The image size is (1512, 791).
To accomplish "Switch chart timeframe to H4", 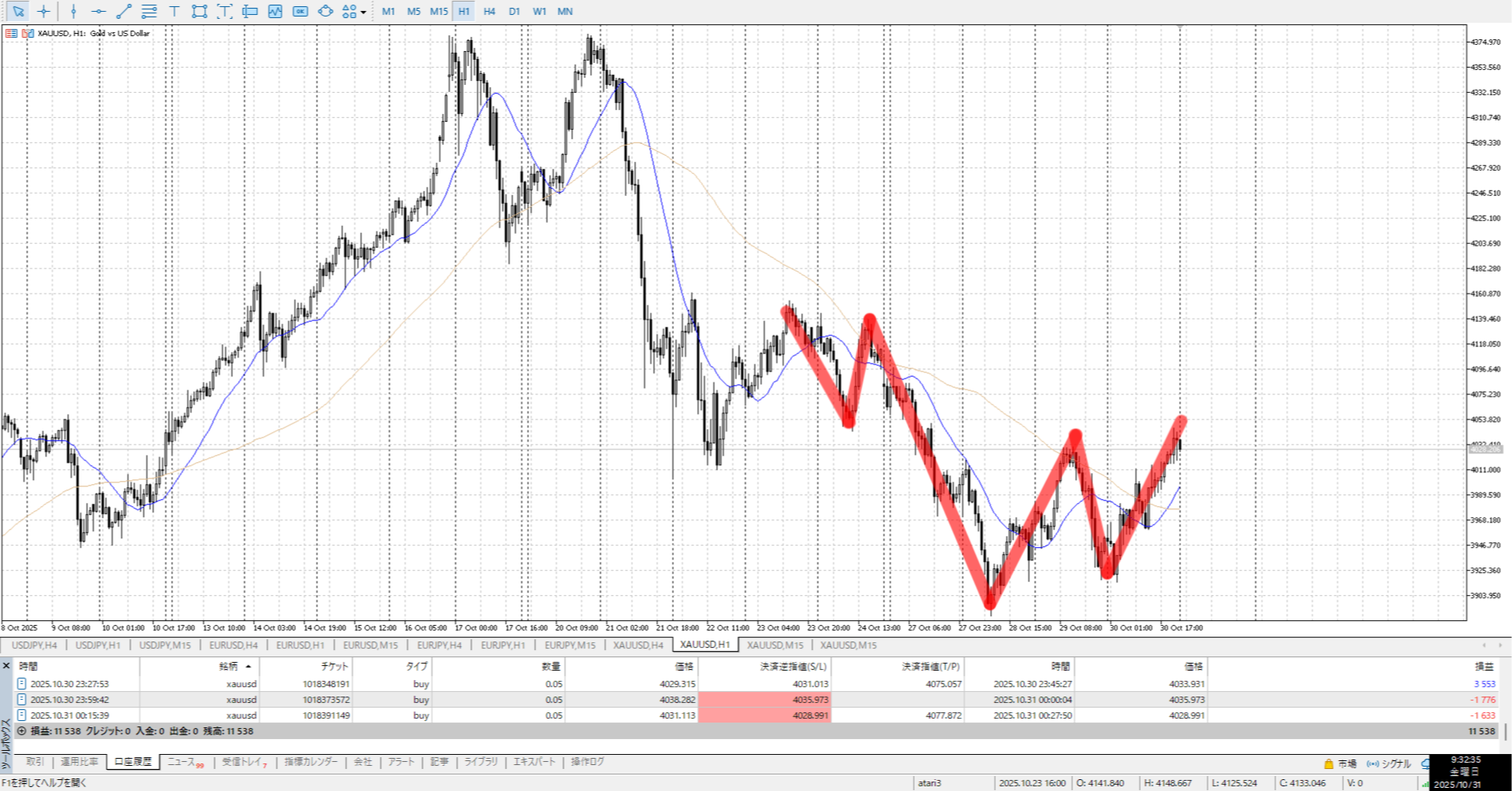I will (489, 11).
